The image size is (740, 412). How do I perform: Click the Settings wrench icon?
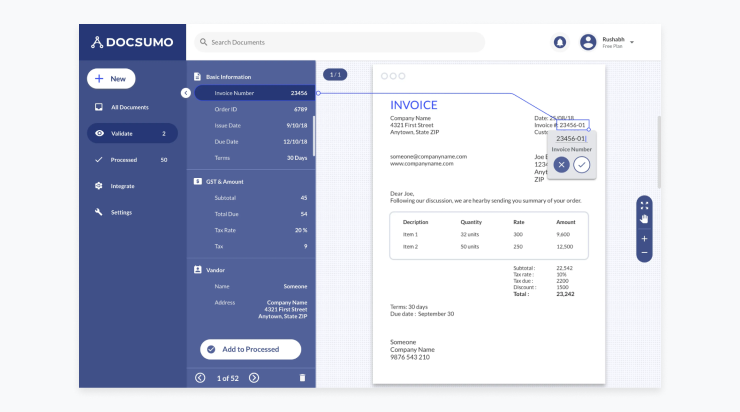click(99, 212)
